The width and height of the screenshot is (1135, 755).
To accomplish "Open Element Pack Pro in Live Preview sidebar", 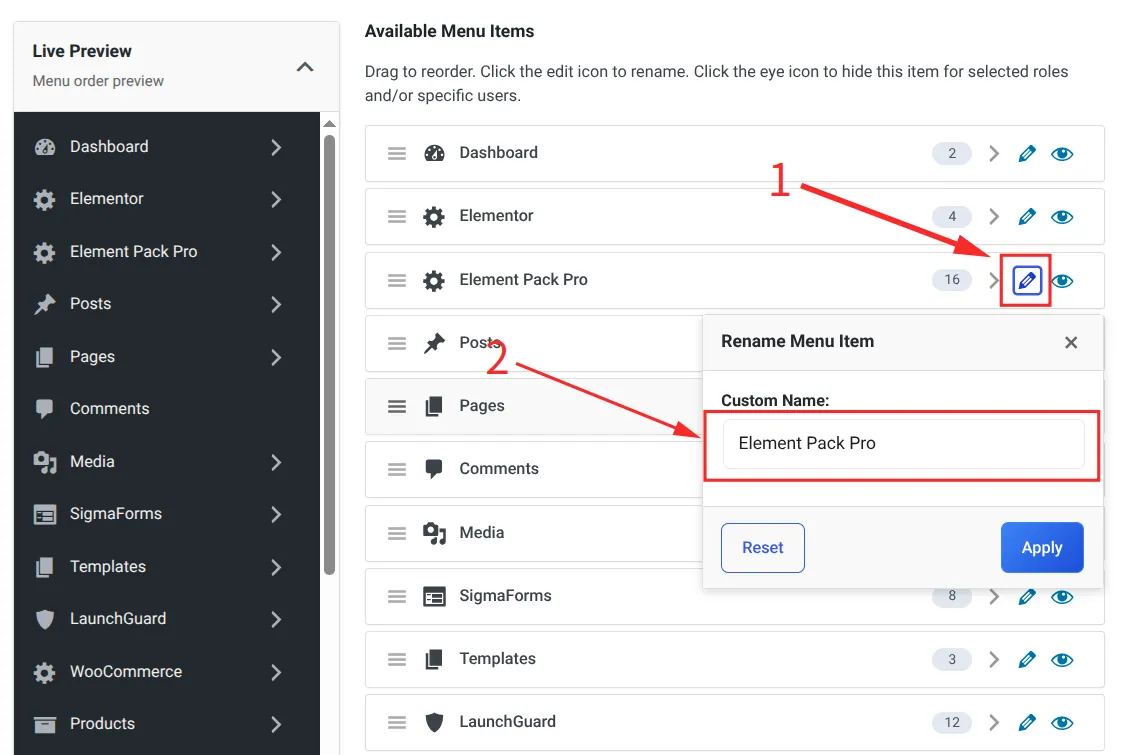I will tap(133, 252).
